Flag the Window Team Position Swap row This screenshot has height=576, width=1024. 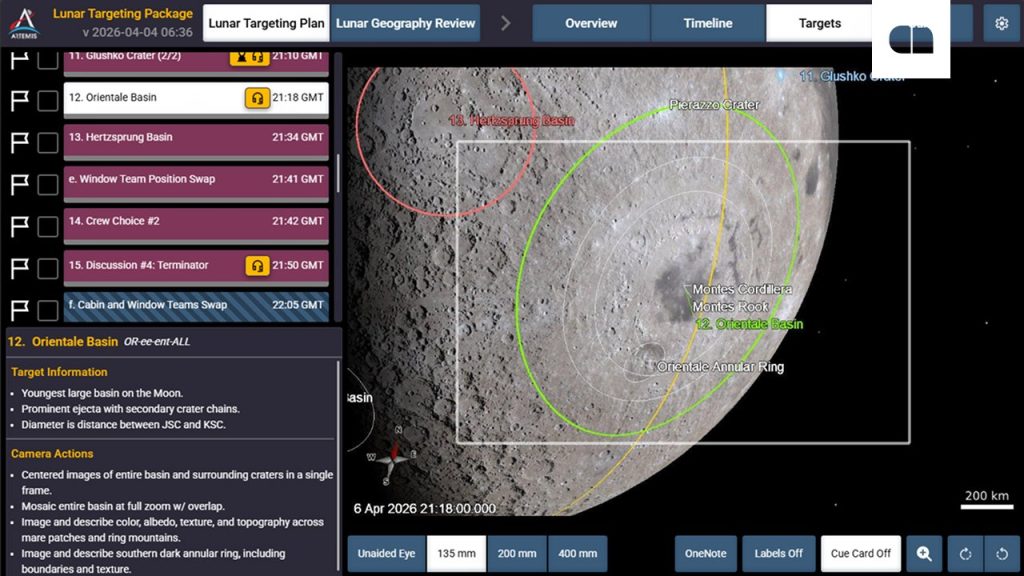(x=20, y=184)
